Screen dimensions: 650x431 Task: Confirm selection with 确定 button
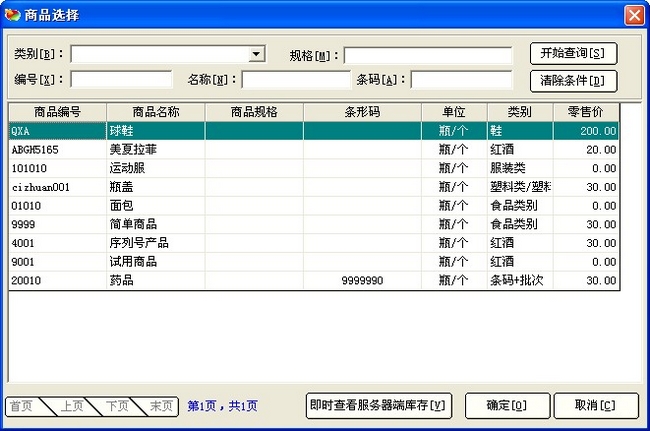click(x=505, y=405)
